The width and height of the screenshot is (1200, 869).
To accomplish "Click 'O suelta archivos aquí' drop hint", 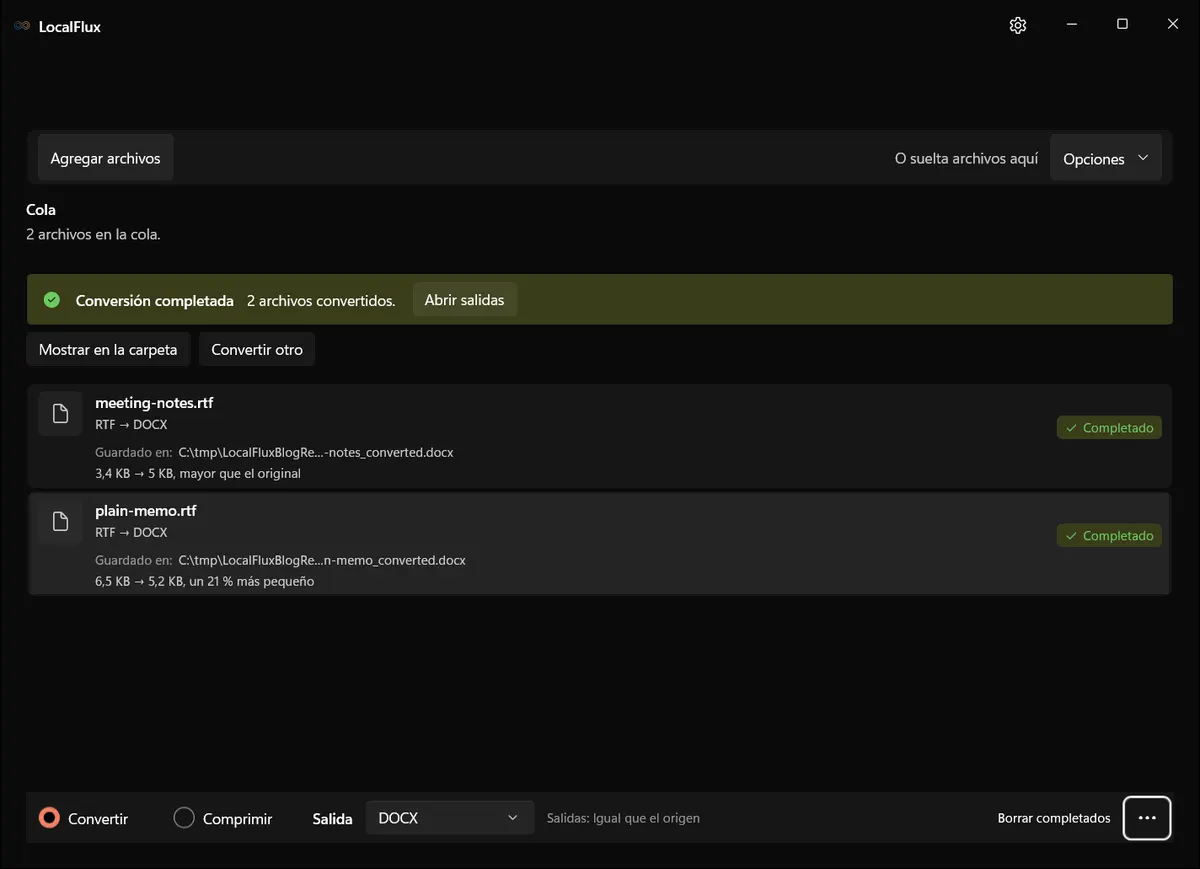I will coord(967,159).
